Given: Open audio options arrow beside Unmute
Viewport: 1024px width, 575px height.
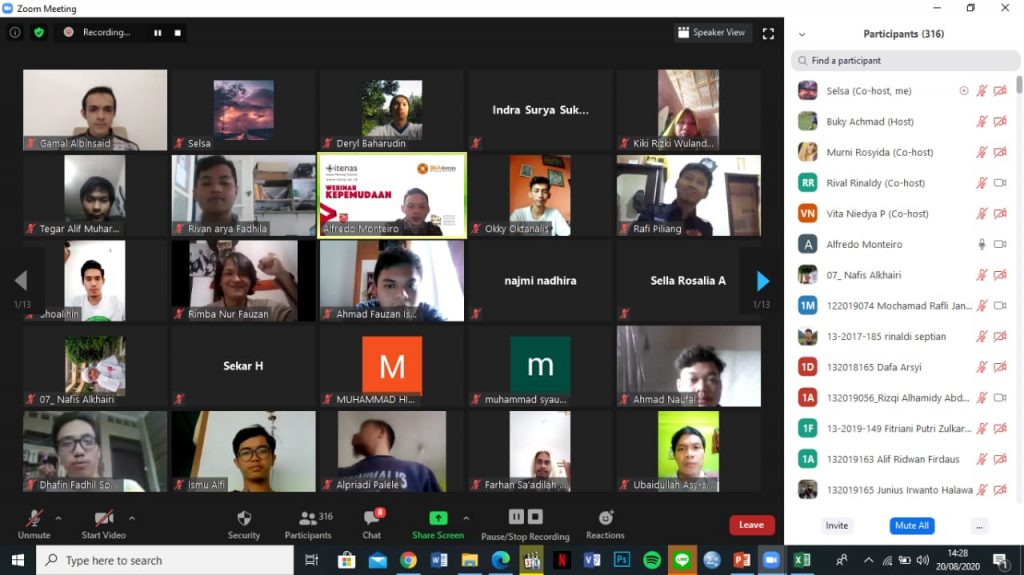Looking at the screenshot, I should [x=59, y=518].
